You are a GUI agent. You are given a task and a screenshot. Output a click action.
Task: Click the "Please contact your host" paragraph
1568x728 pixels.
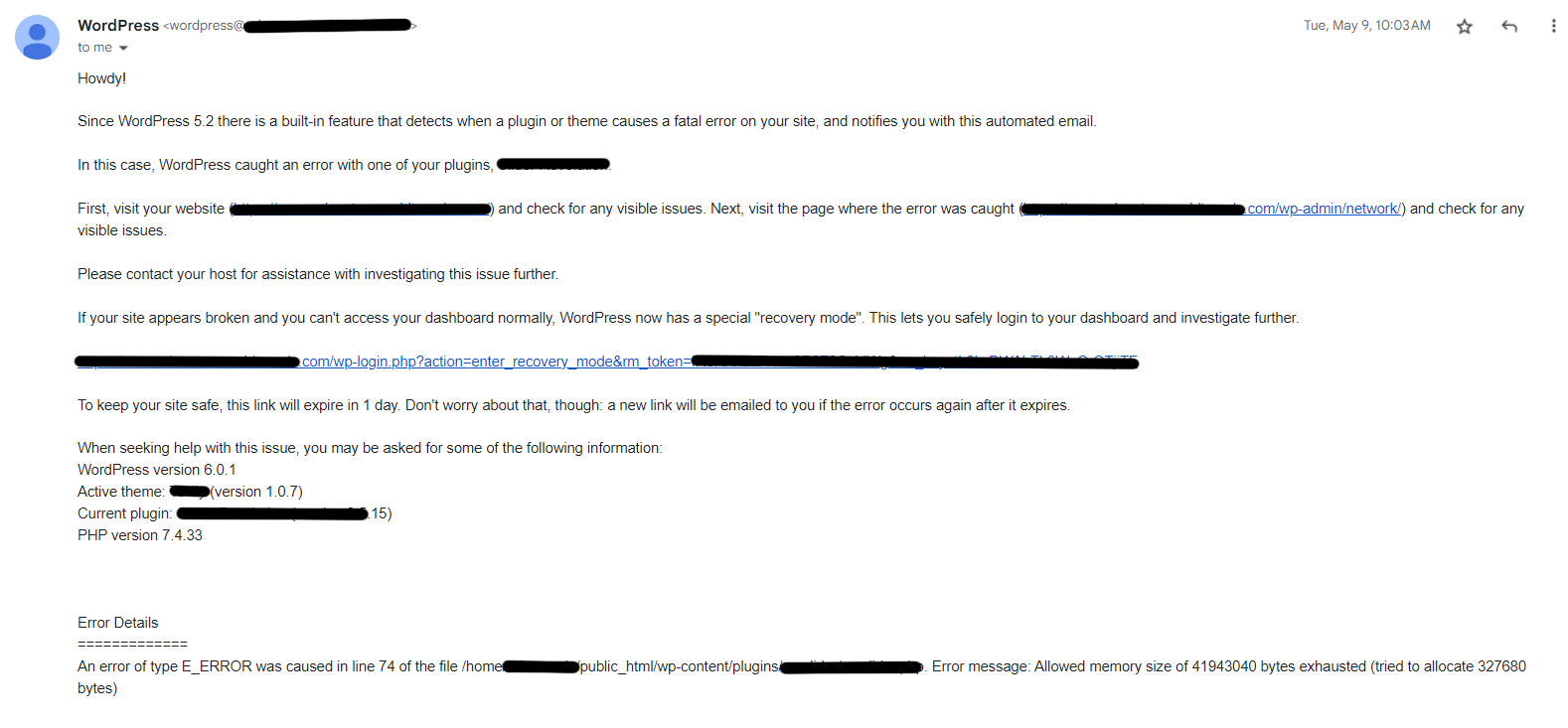click(318, 274)
